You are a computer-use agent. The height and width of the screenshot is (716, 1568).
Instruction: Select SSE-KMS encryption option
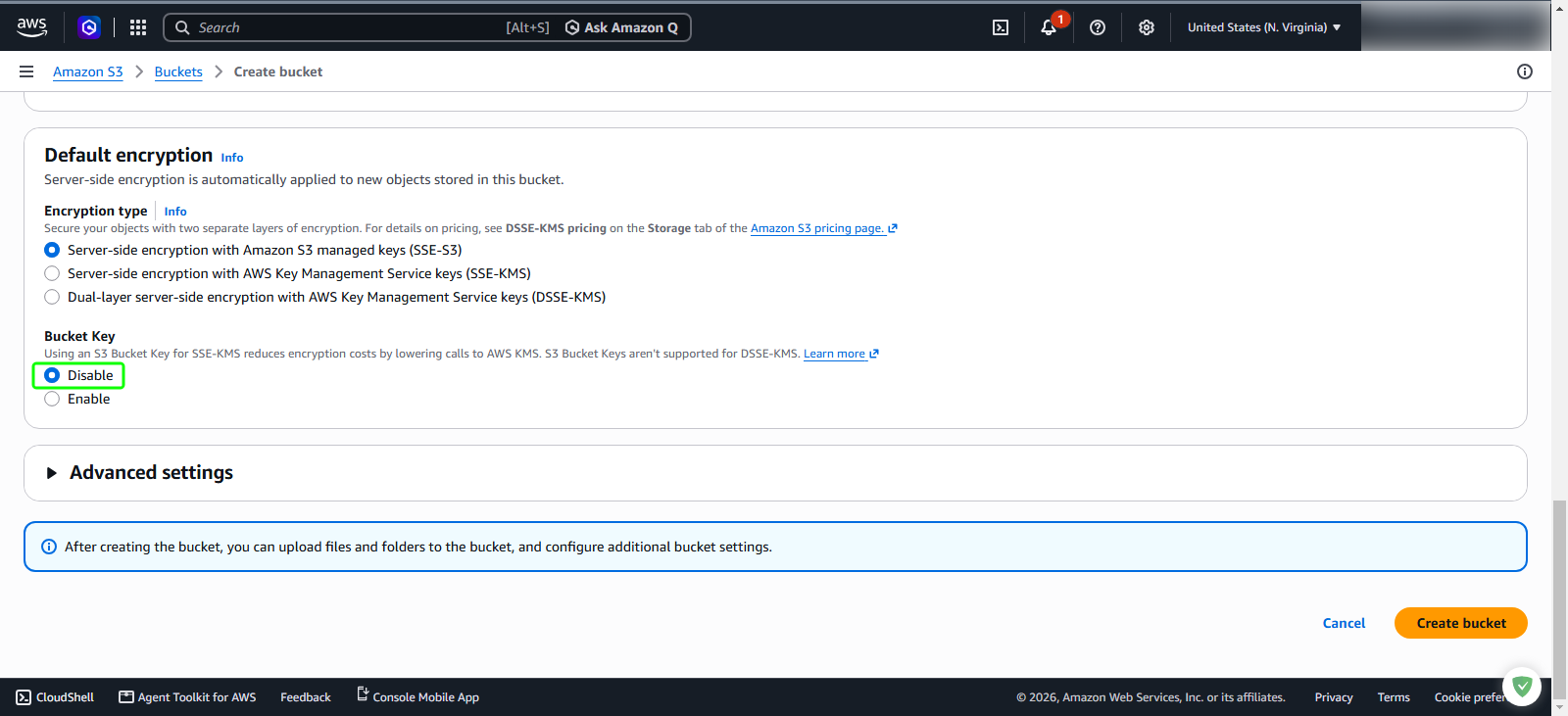tap(52, 273)
